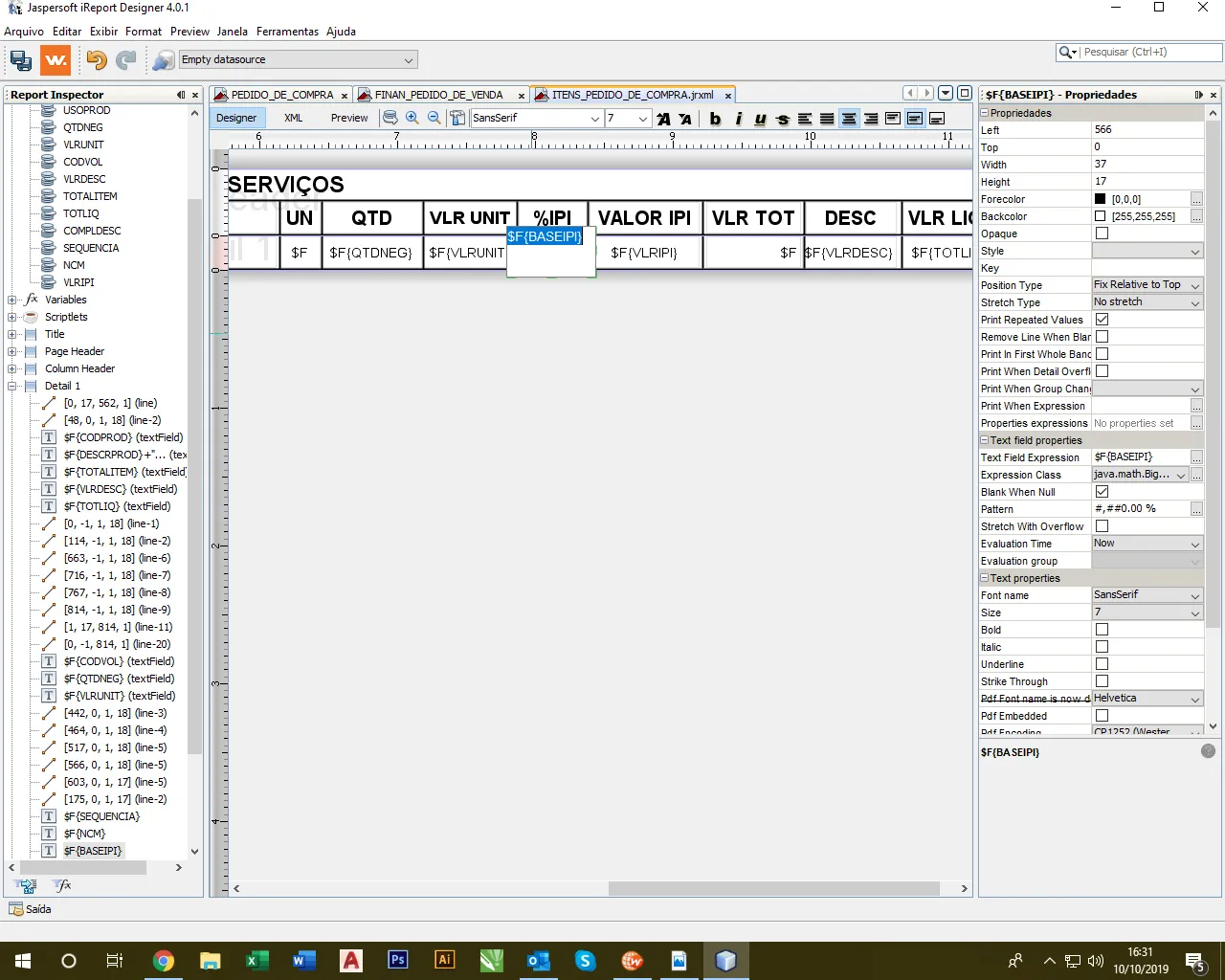
Task: Align text to bottom icon
Action: [937, 119]
